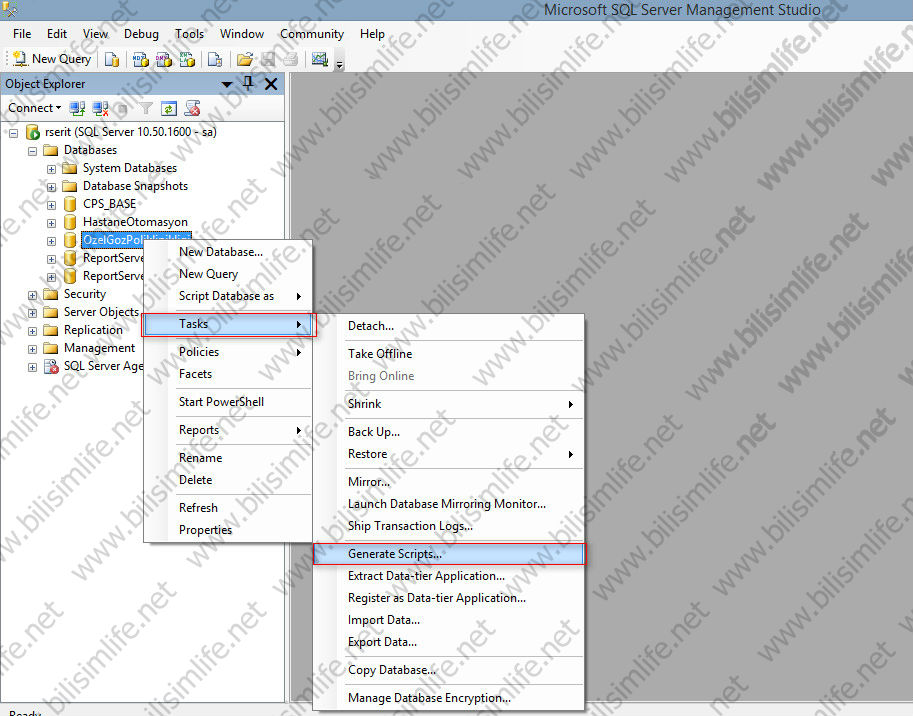Choose Back Up... from the Tasks submenu
The height and width of the screenshot is (716, 913).
pos(448,432)
